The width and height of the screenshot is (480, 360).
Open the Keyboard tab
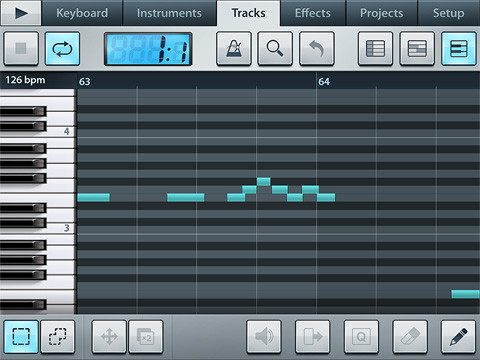point(82,13)
